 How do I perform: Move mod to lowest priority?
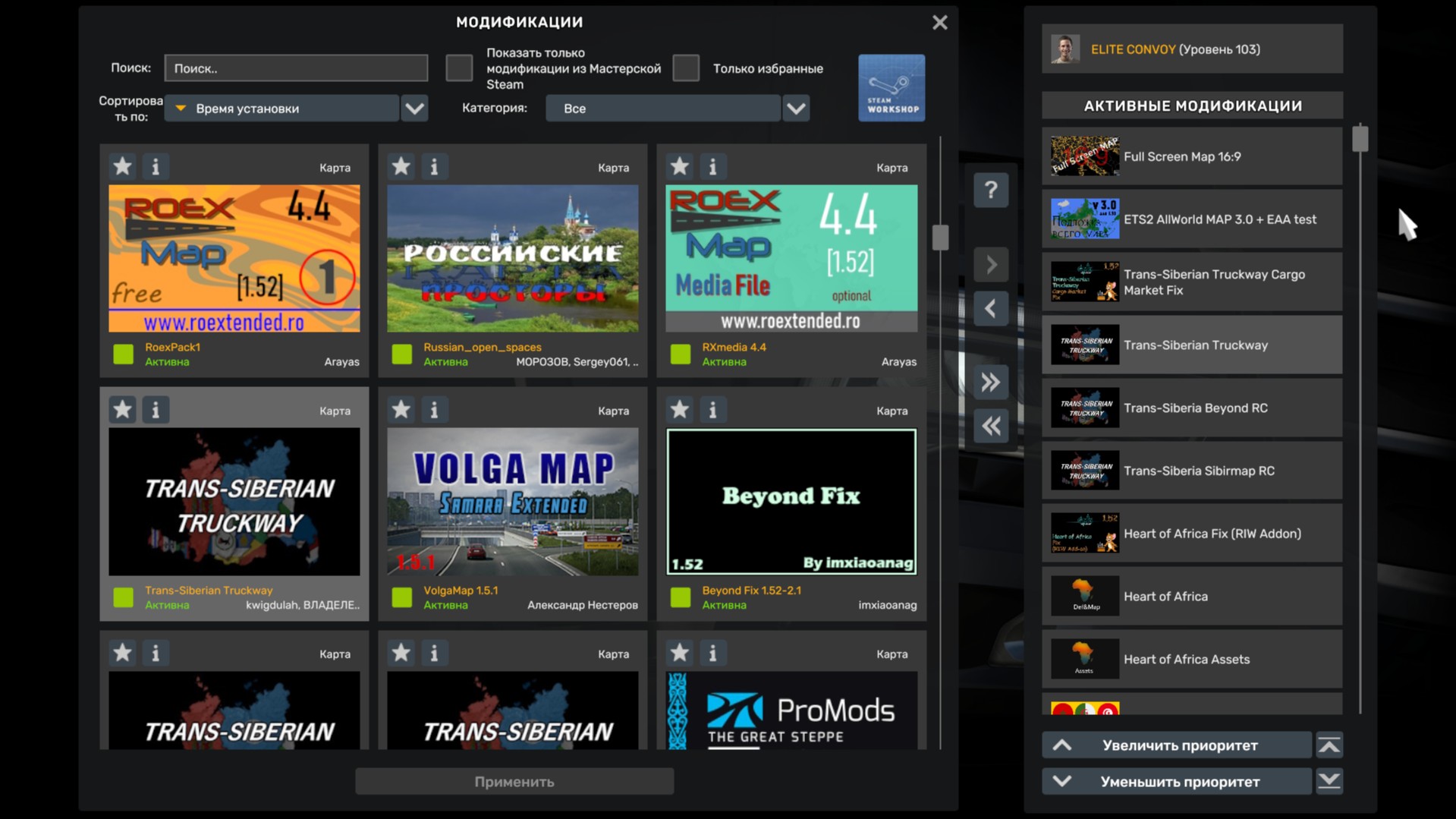pos(1329,781)
